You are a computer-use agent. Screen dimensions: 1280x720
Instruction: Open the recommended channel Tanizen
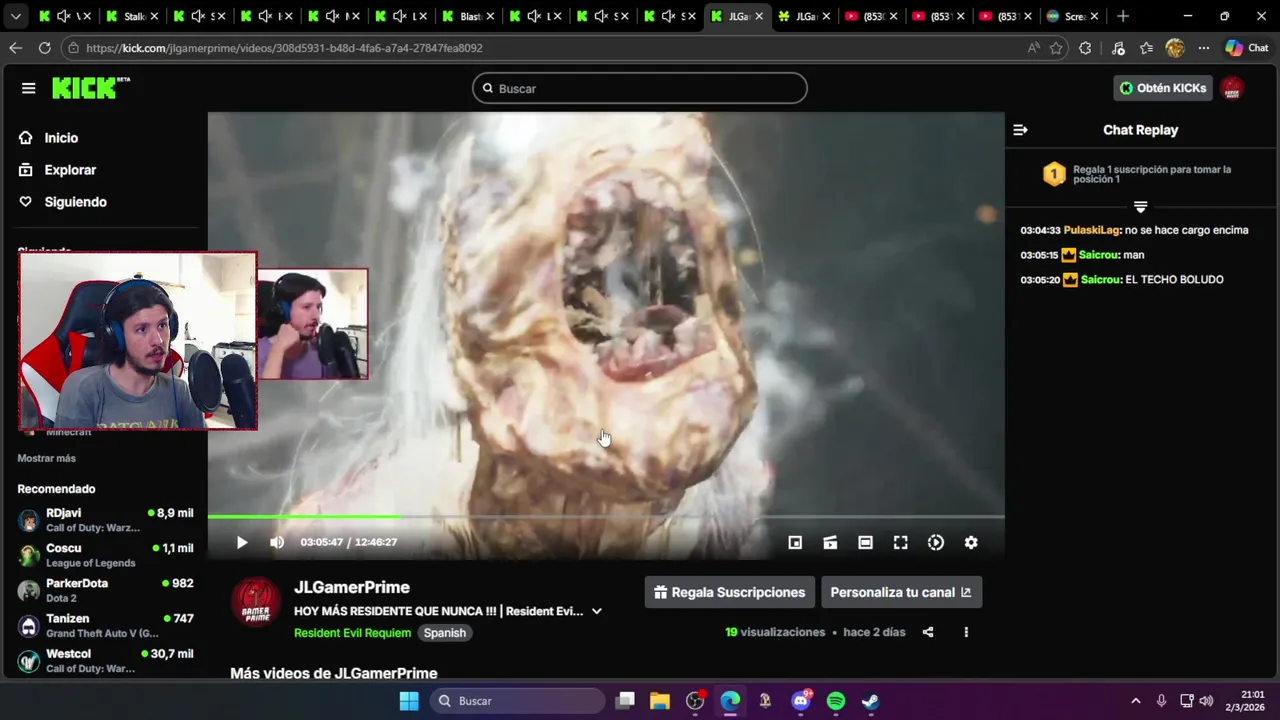(105, 626)
